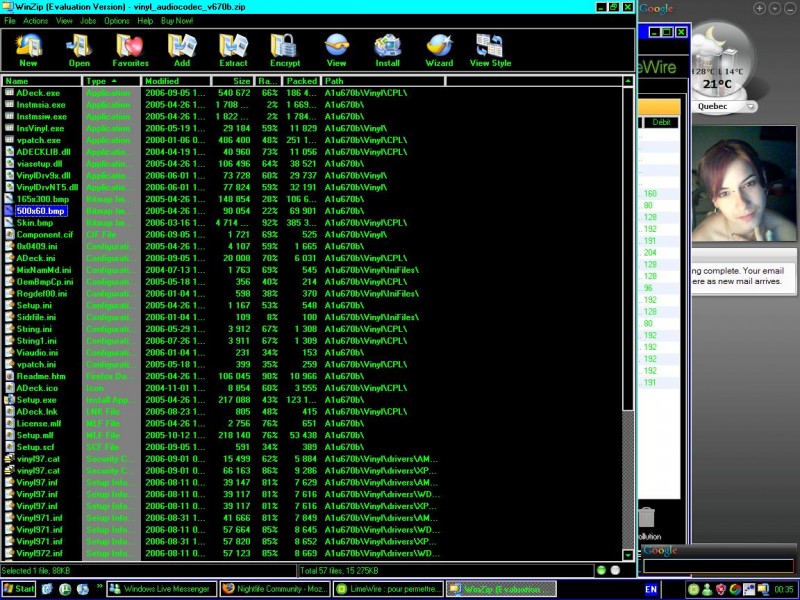Click file icon of Skin.bmp row

pyautogui.click(x=9, y=222)
